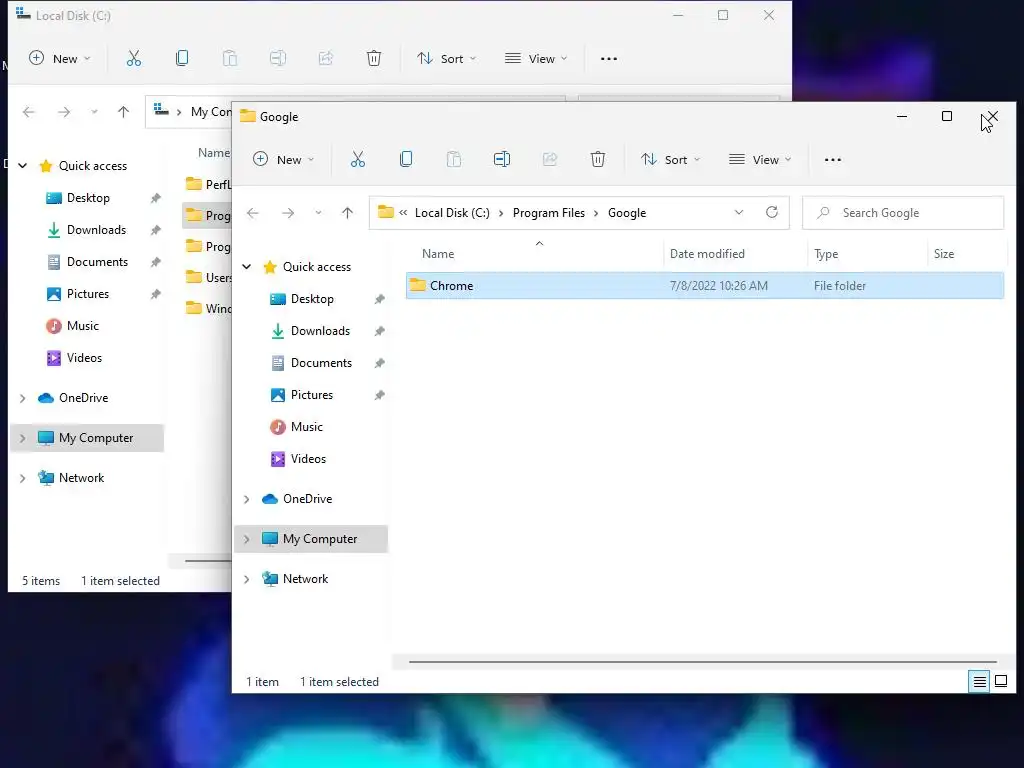Click the Forward arrow in Local Disk window

(x=64, y=112)
